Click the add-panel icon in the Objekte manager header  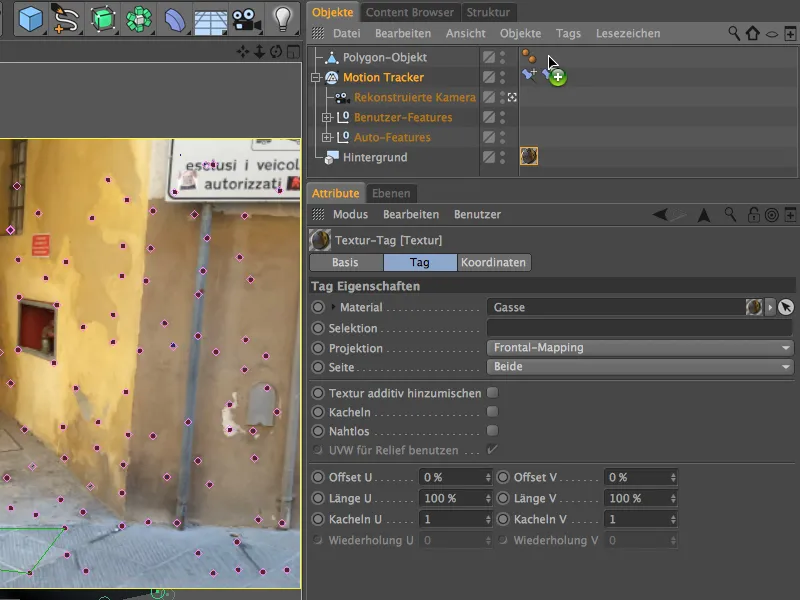[x=790, y=34]
